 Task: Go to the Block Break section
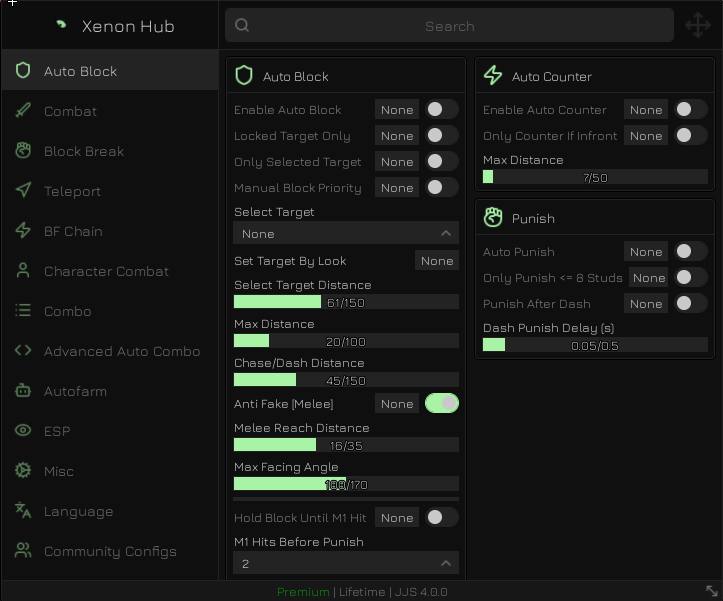pos(110,151)
